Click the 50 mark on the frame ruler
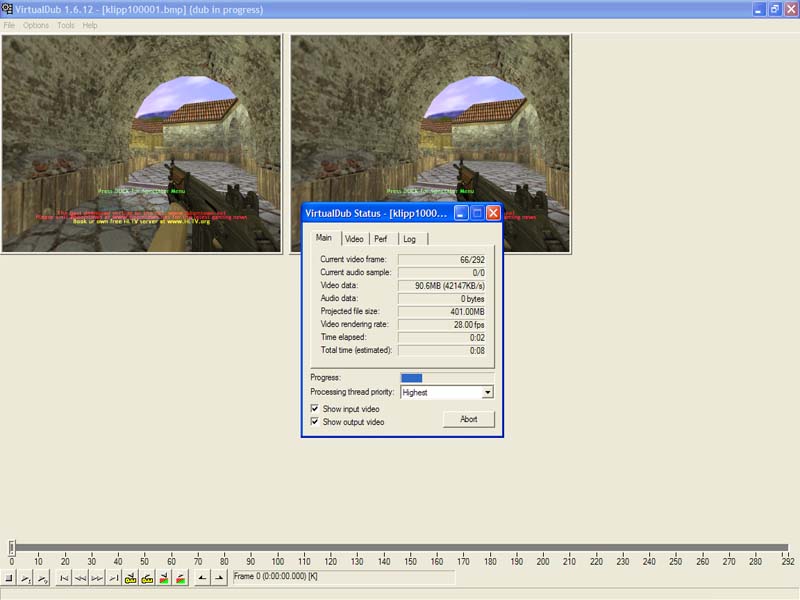Image resolution: width=800 pixels, height=600 pixels. point(144,561)
